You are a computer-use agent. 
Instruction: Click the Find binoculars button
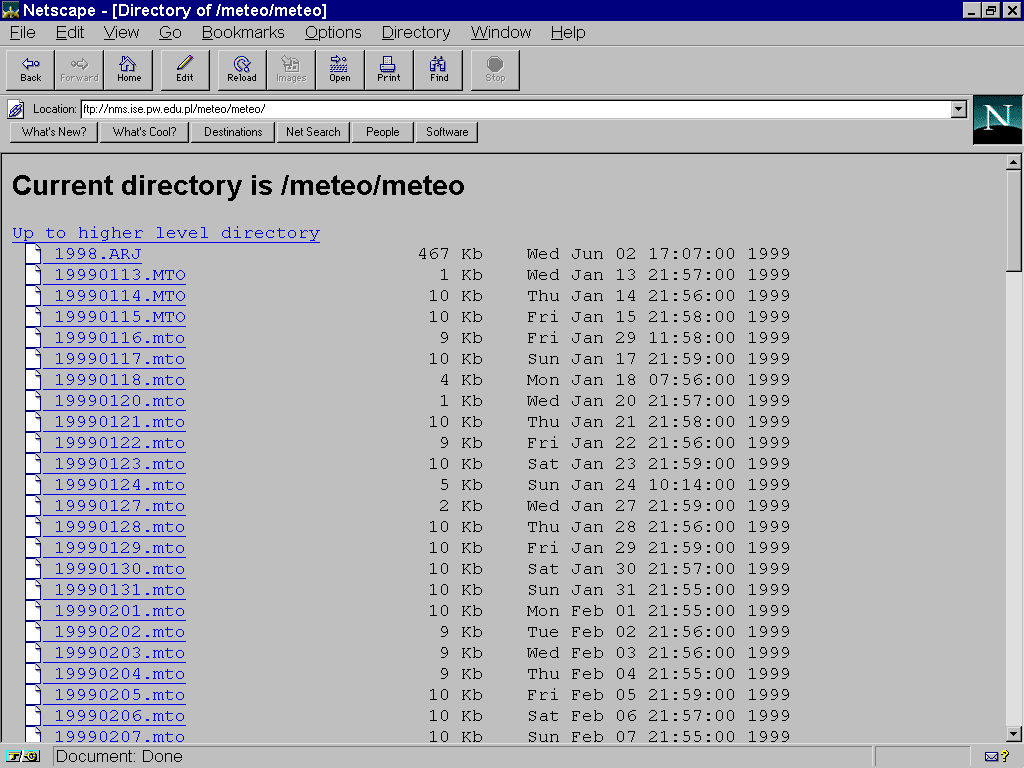[438, 69]
